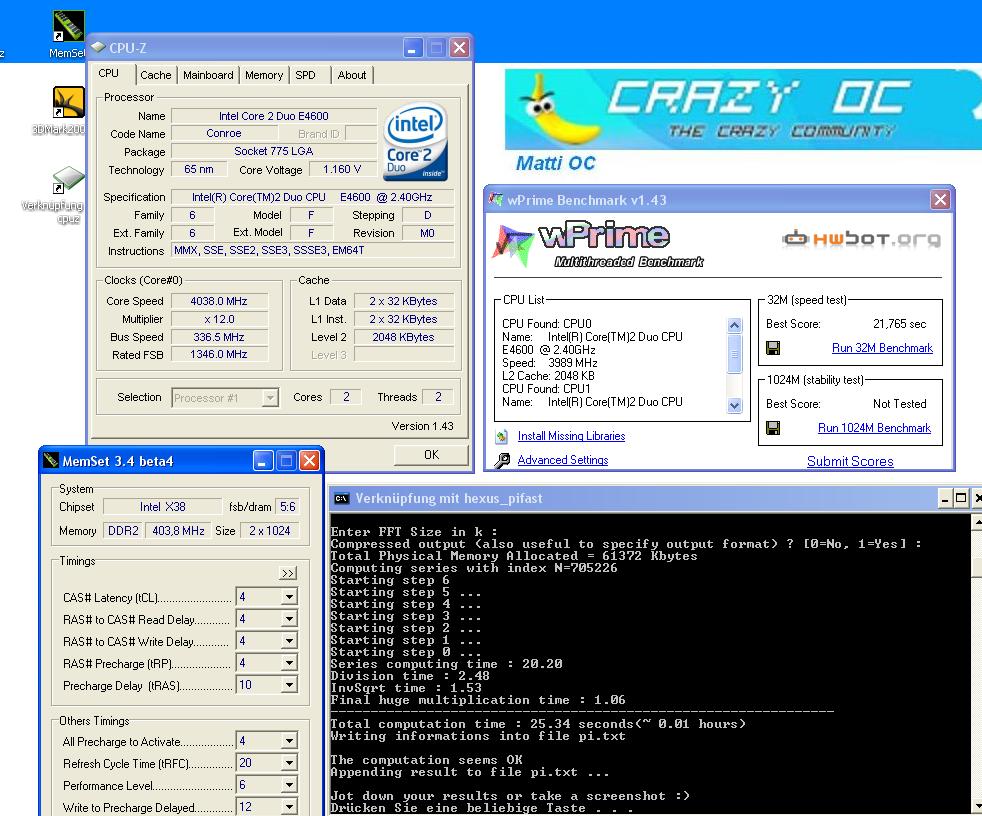
Task: Expand the RAS# Precharge (tRP) dropdown
Action: click(x=289, y=663)
